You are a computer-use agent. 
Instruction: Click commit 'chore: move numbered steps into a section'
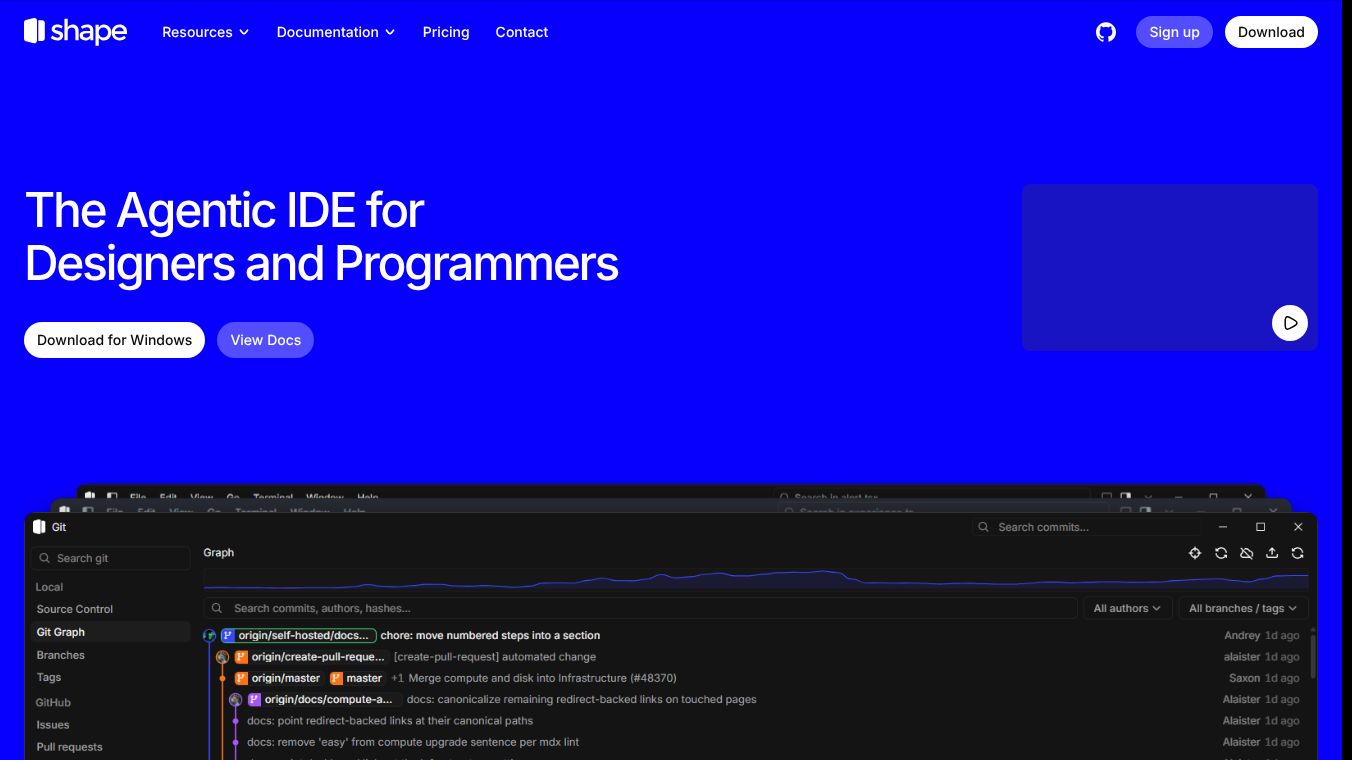[x=490, y=635]
